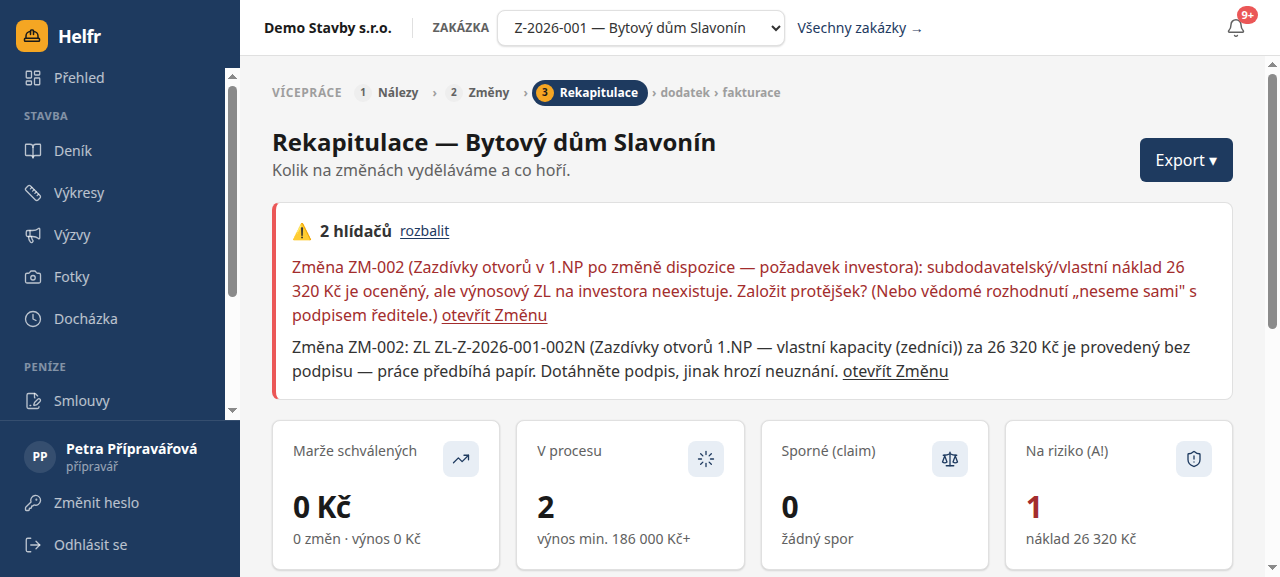1280x577 pixels.
Task: Click the main page vertical scrollbar thumb
Action: tap(1272, 201)
